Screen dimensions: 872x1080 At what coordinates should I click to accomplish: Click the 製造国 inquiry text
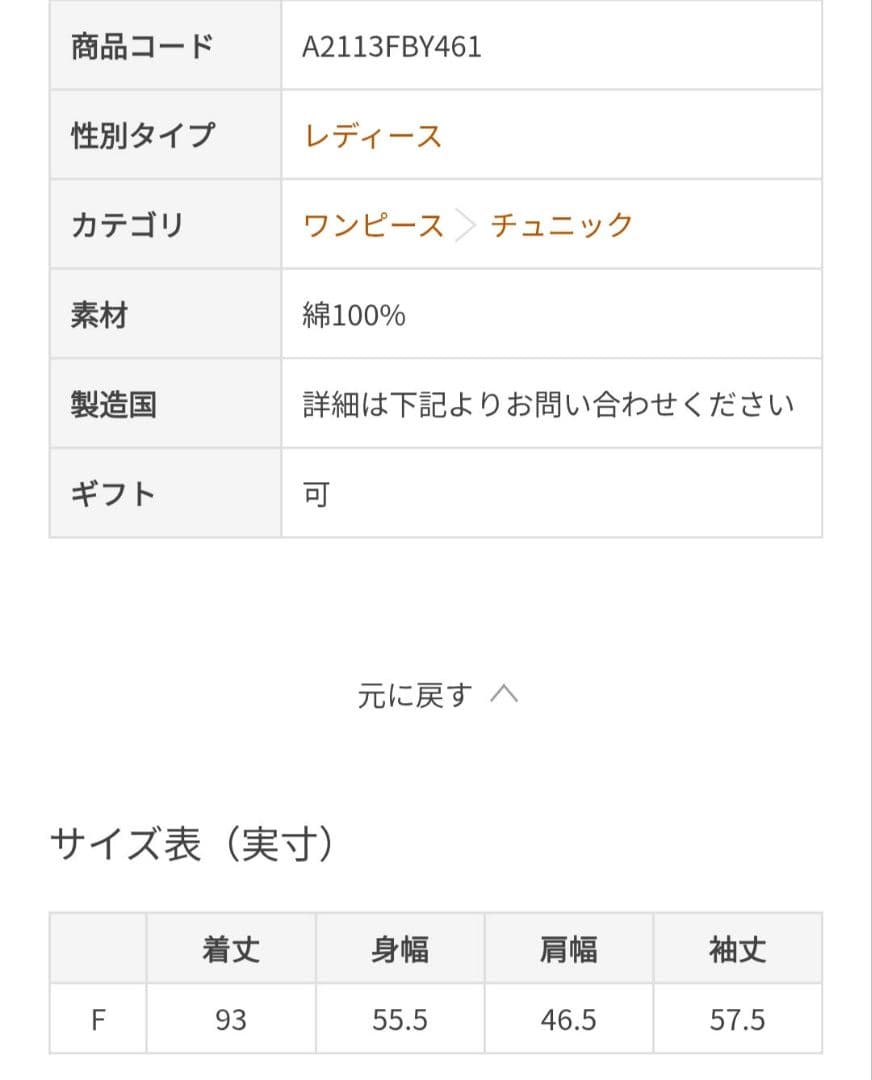click(548, 405)
